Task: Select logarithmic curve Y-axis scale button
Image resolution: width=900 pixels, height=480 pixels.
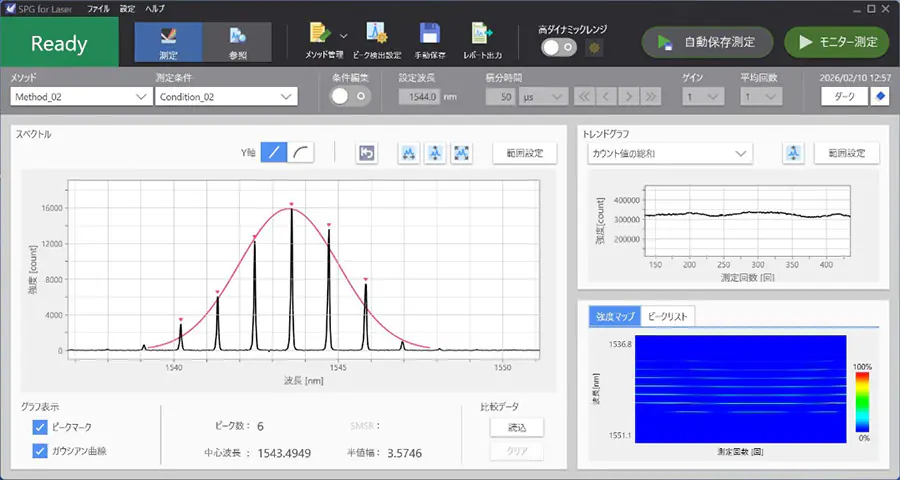Action: pos(301,153)
